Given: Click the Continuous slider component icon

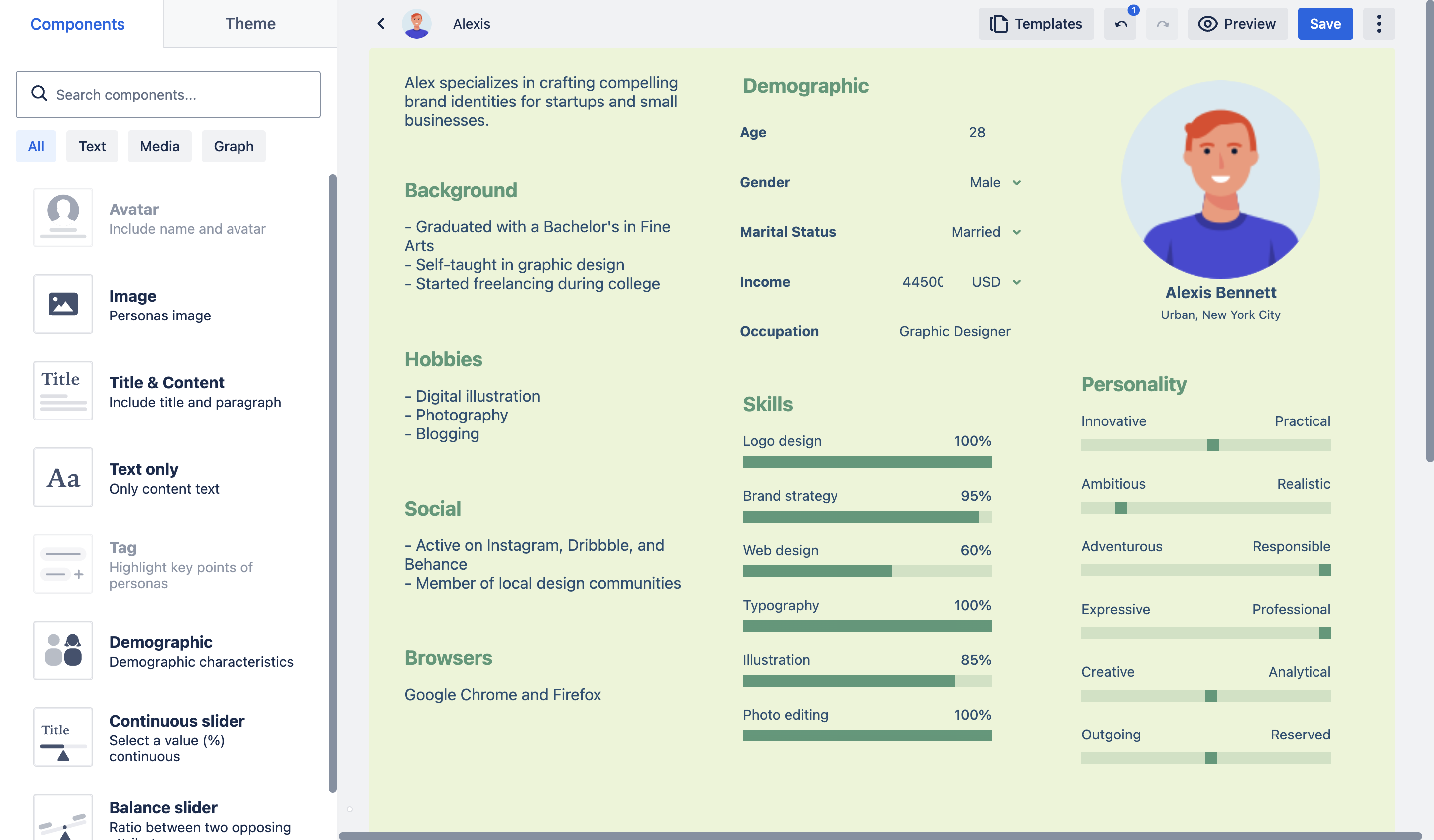Looking at the screenshot, I should (x=63, y=736).
